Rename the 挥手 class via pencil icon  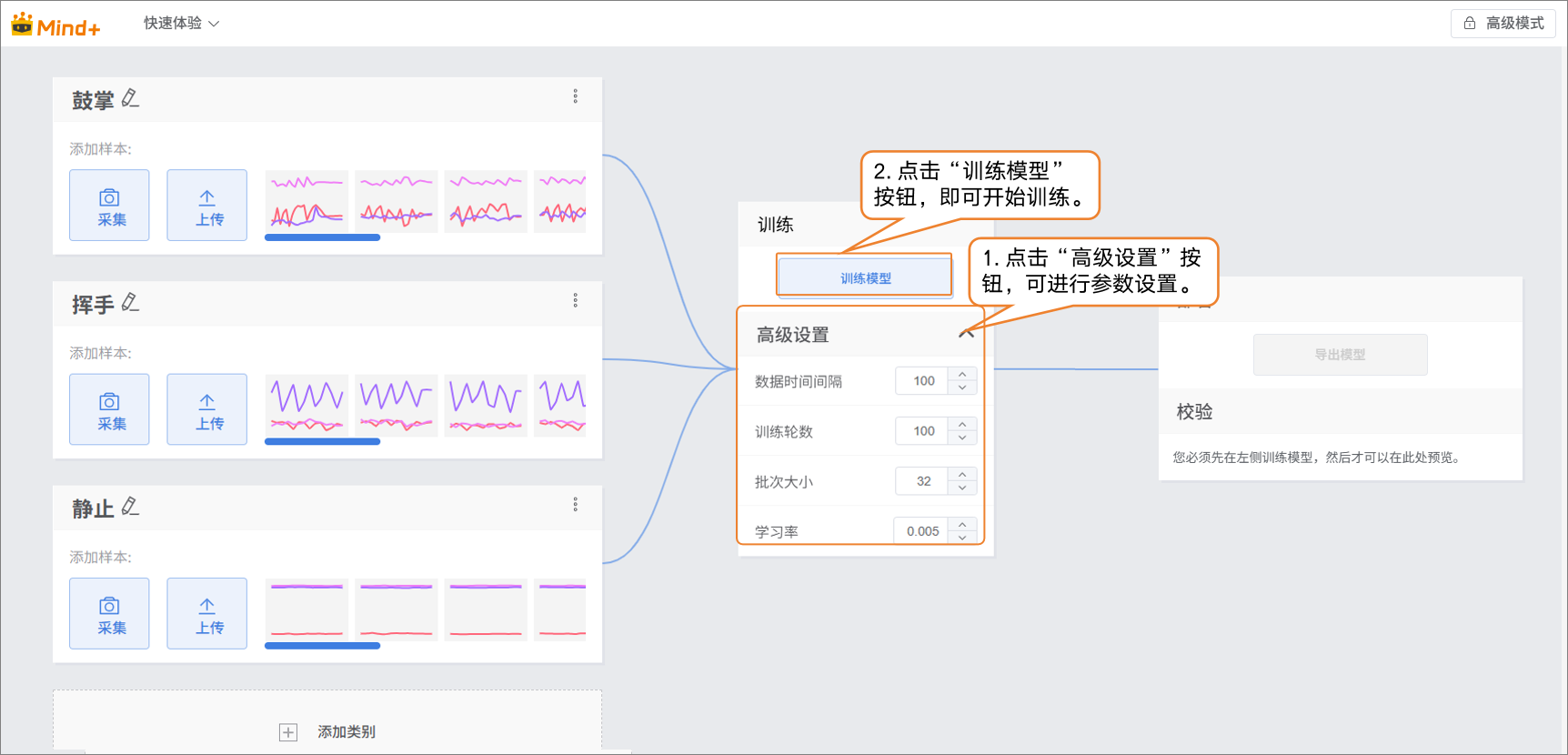tap(130, 302)
